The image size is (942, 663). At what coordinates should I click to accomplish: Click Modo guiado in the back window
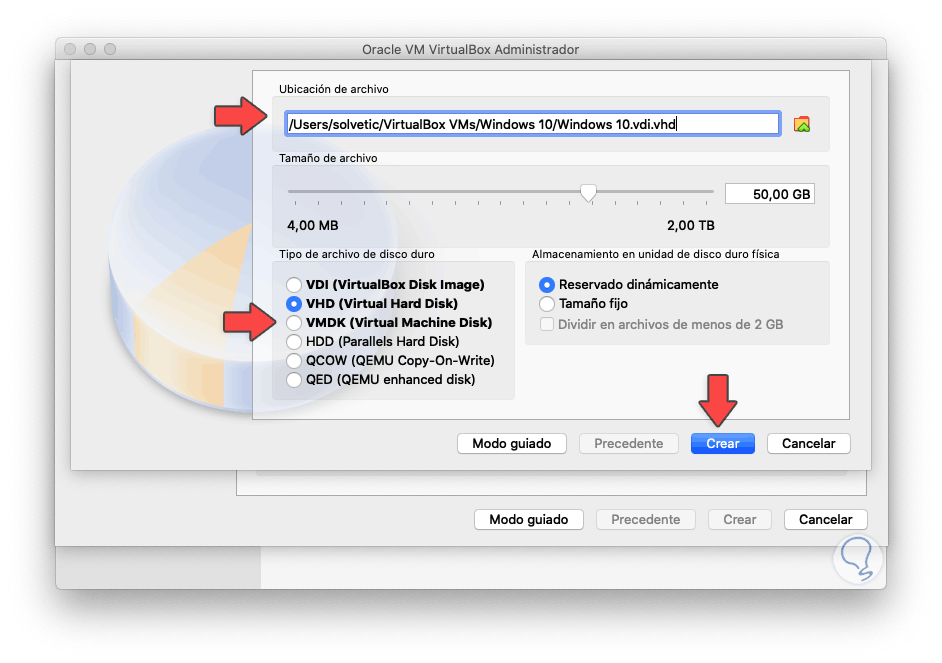point(529,519)
